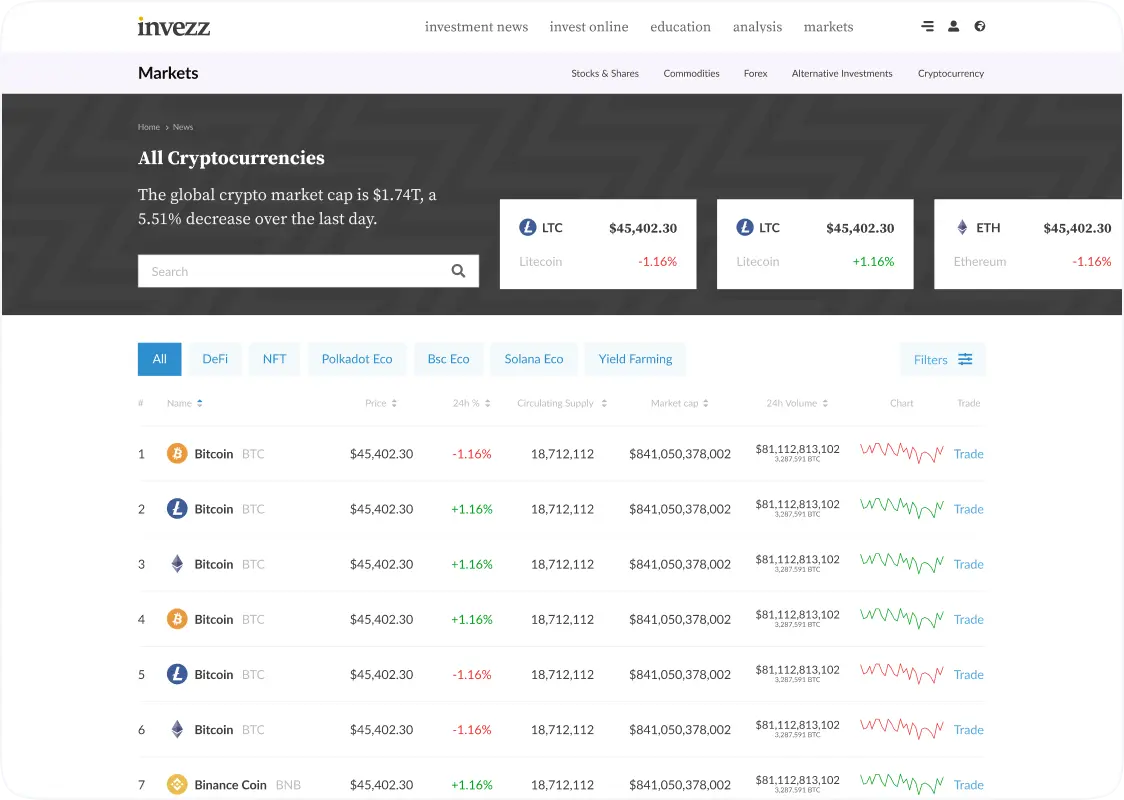The image size is (1124, 800).
Task: Open the red sparkline chart in row 1
Action: click(902, 453)
